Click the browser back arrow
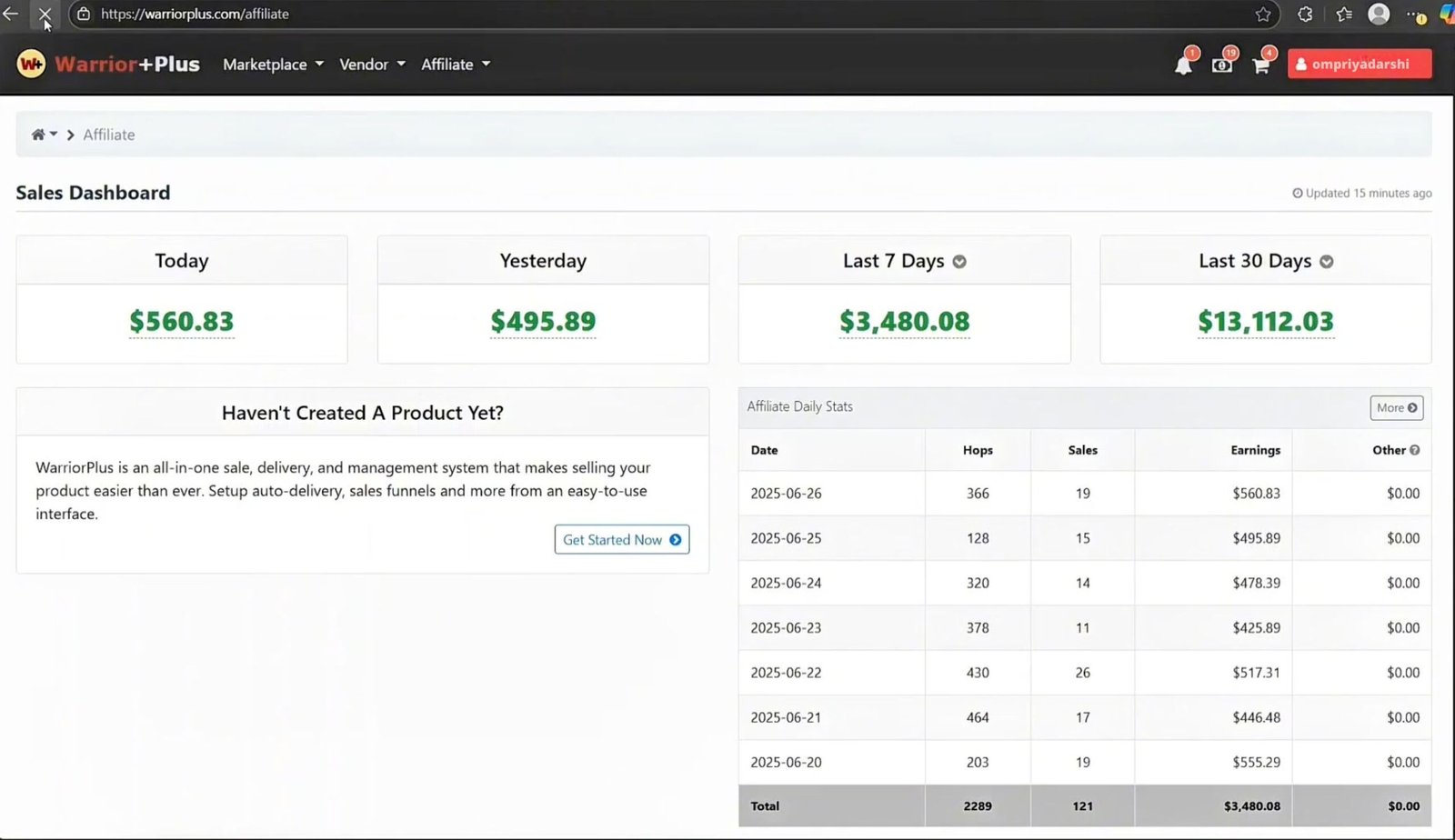Screen dimensions: 1455x840 tap(11, 14)
